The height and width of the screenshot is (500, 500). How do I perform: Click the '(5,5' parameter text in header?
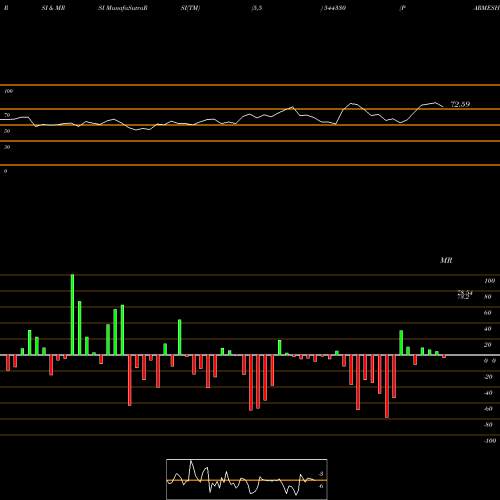click(x=257, y=8)
